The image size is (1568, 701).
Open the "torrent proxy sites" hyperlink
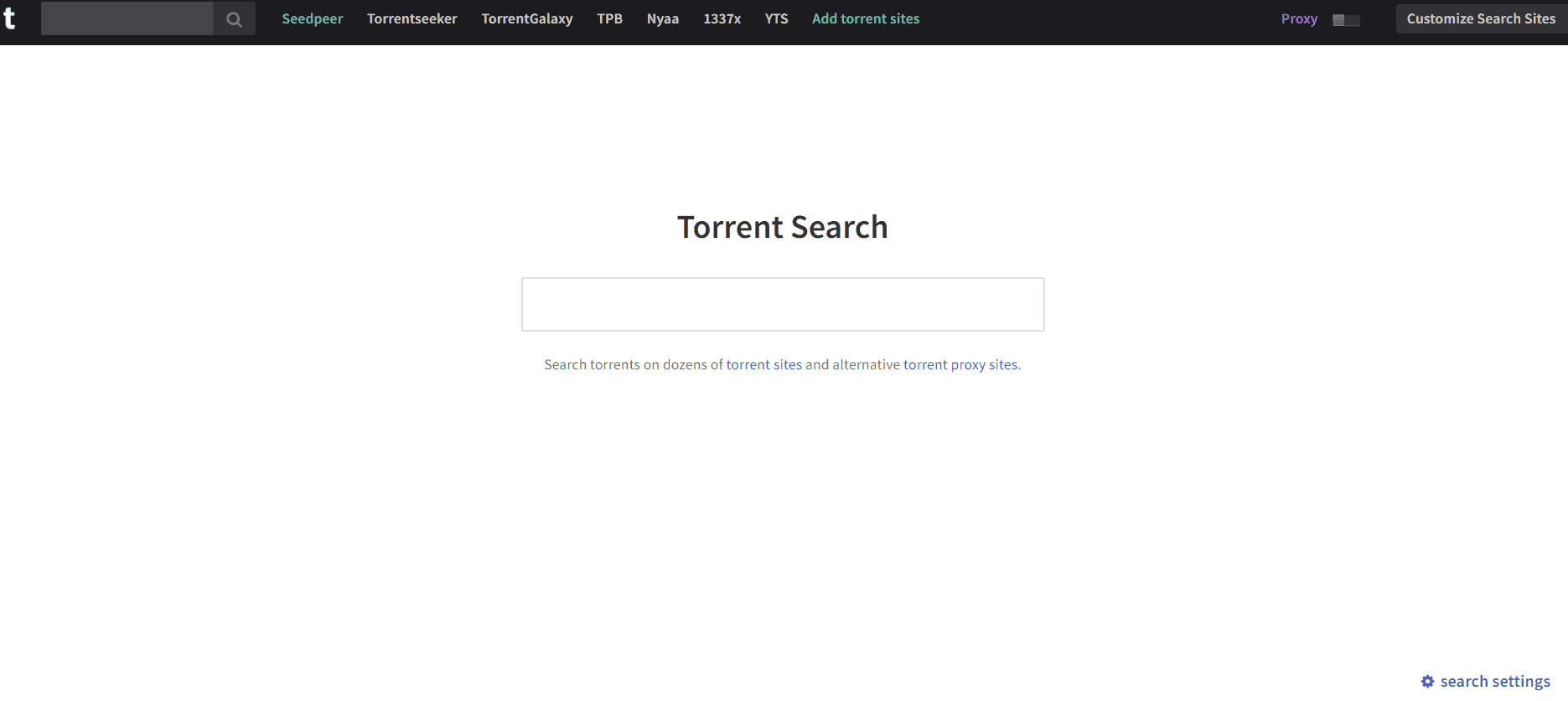960,364
